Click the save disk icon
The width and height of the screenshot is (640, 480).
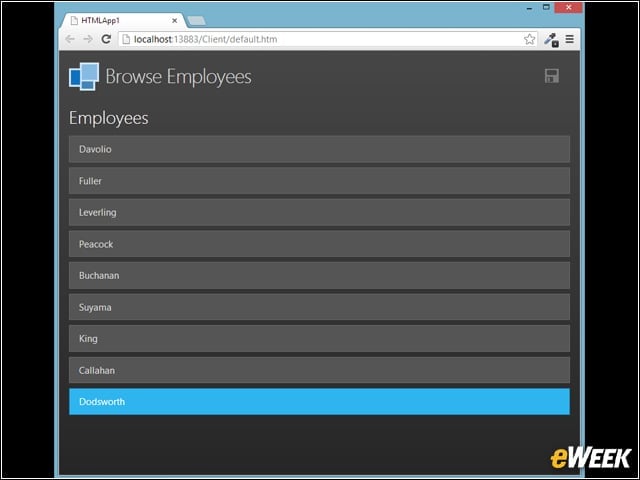552,76
